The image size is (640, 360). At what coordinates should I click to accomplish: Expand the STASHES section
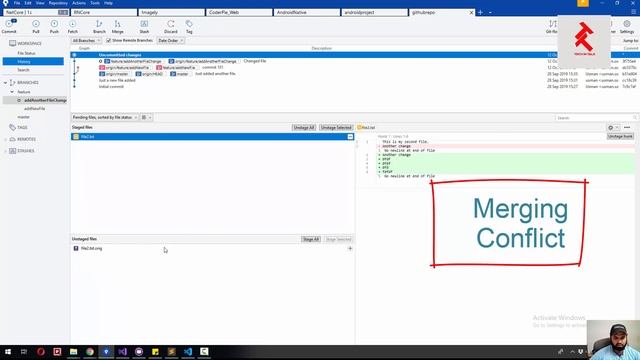(x=5, y=151)
